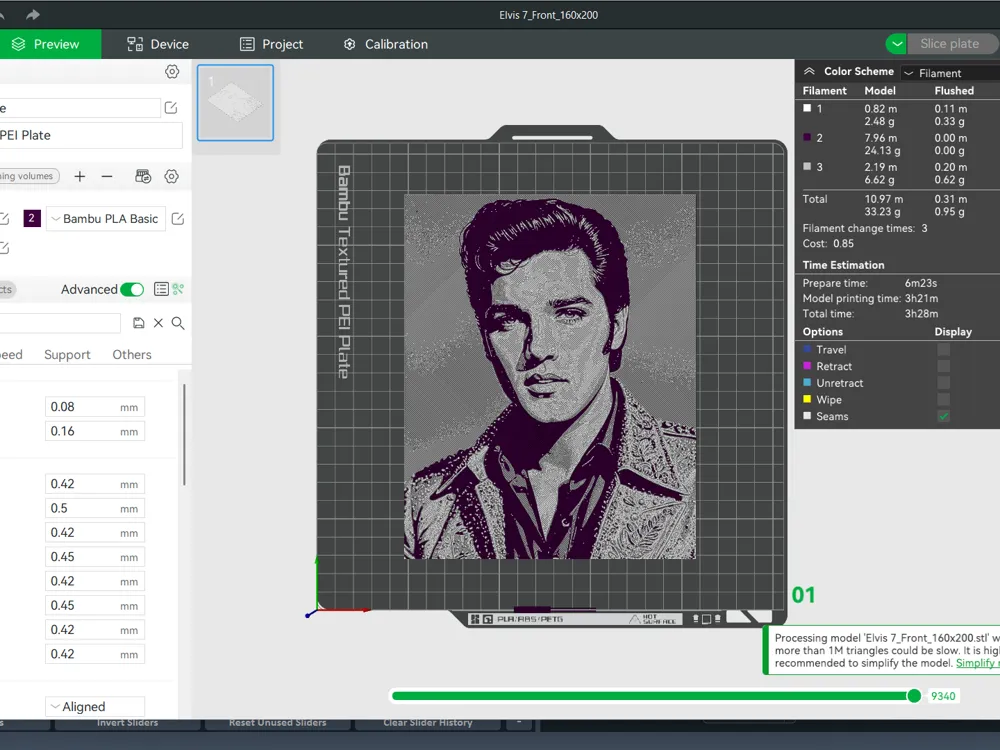Image resolution: width=1000 pixels, height=750 pixels.
Task: Click Reset Unused Sliders in background window
Action: coord(277,723)
